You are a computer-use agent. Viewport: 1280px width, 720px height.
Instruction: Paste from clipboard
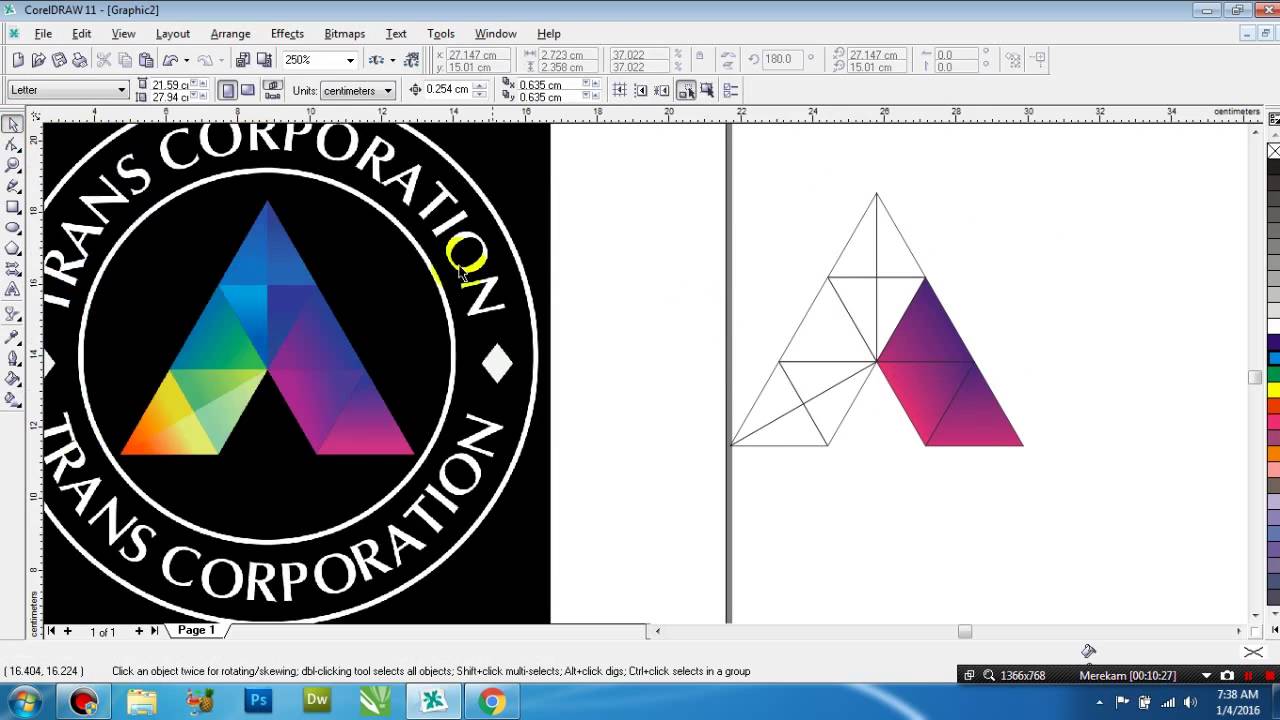146,60
